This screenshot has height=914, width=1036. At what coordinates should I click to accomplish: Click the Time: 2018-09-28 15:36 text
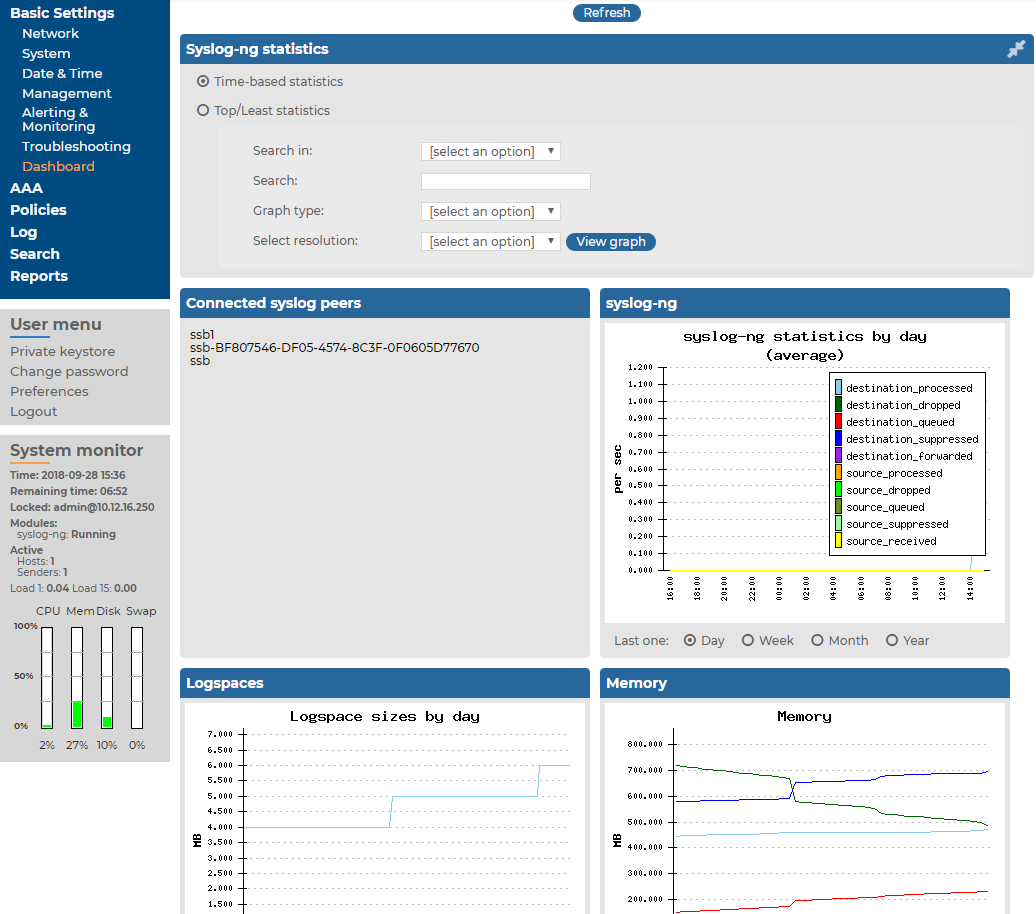point(67,475)
